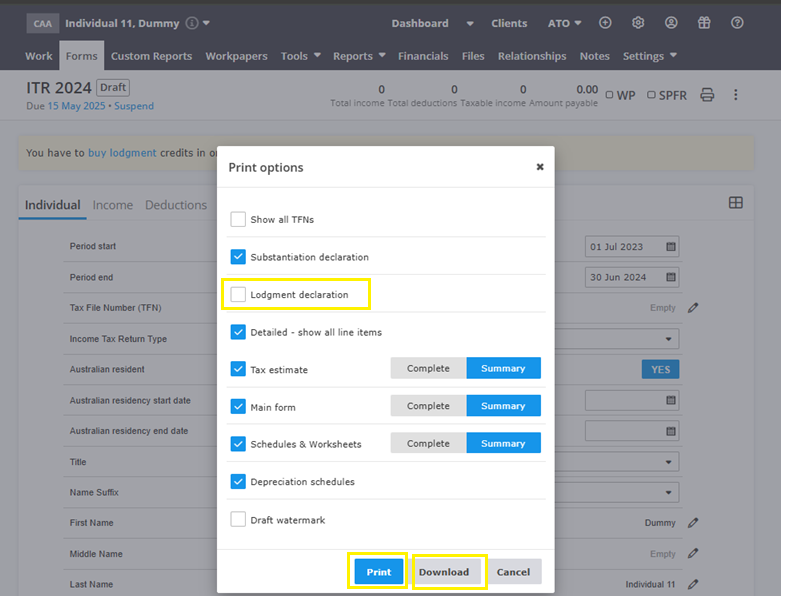Click the Print button
This screenshot has width=786, height=596.
(378, 571)
